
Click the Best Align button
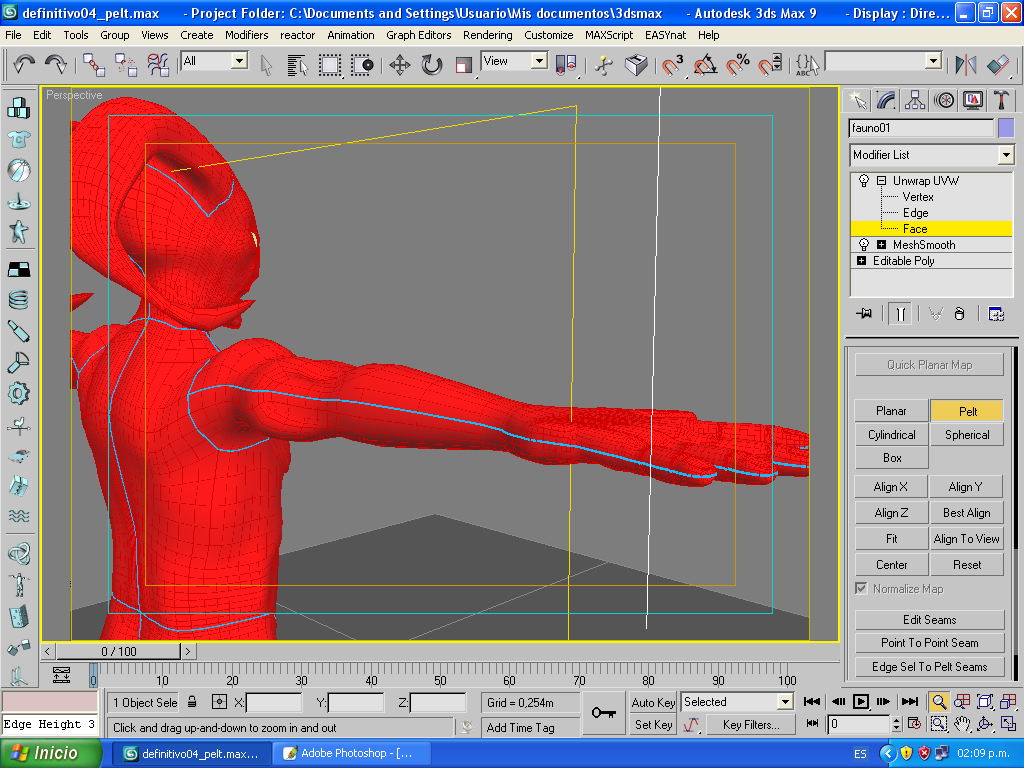pos(966,512)
